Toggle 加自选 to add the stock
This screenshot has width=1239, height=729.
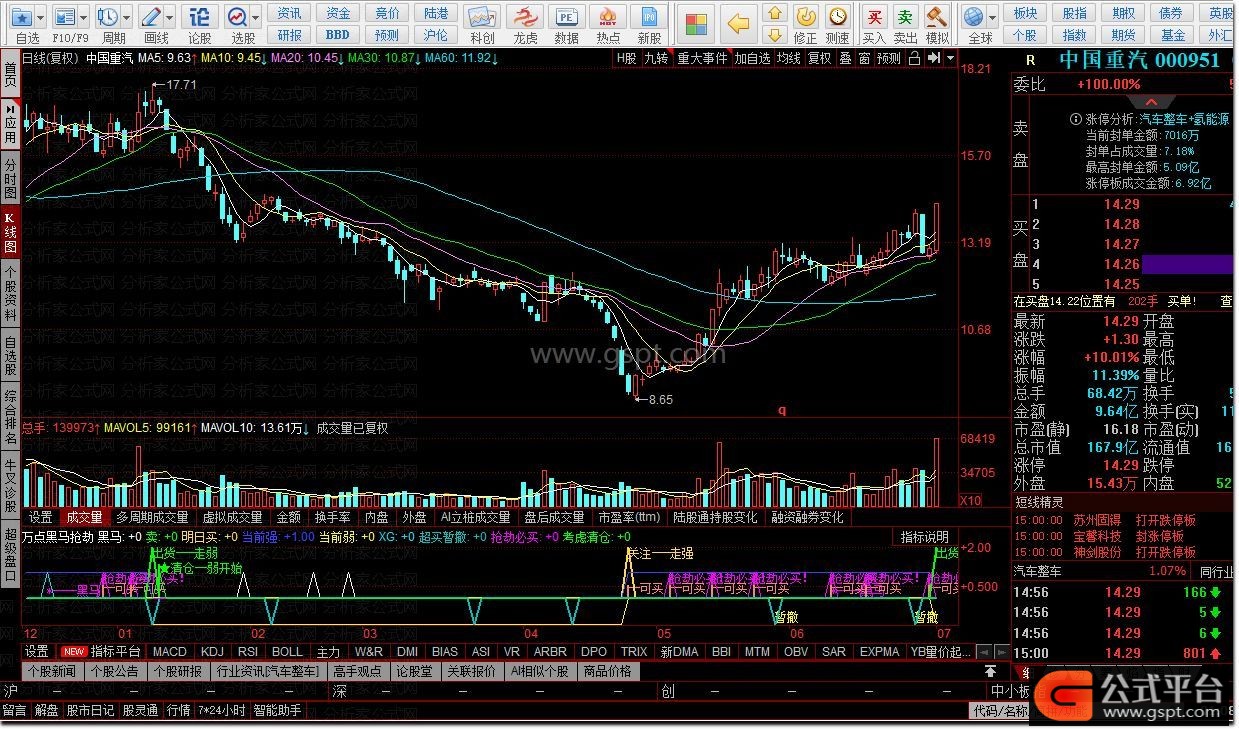point(753,58)
